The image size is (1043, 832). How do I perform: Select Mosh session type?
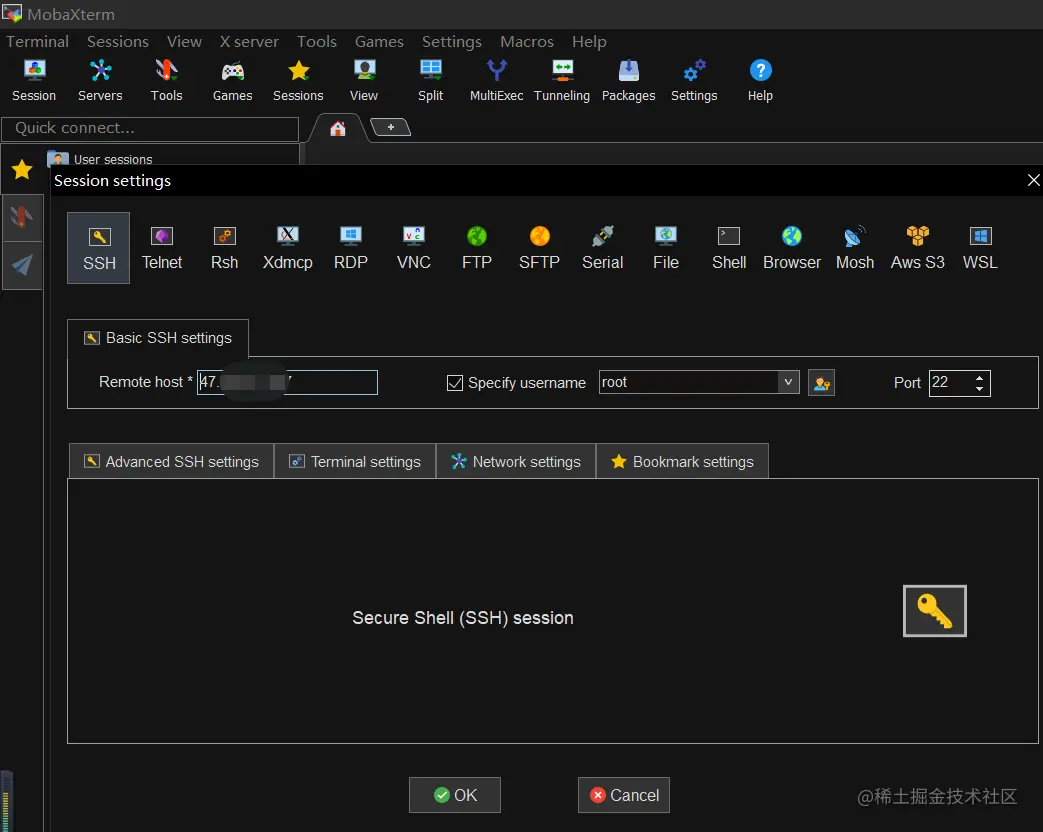[855, 248]
